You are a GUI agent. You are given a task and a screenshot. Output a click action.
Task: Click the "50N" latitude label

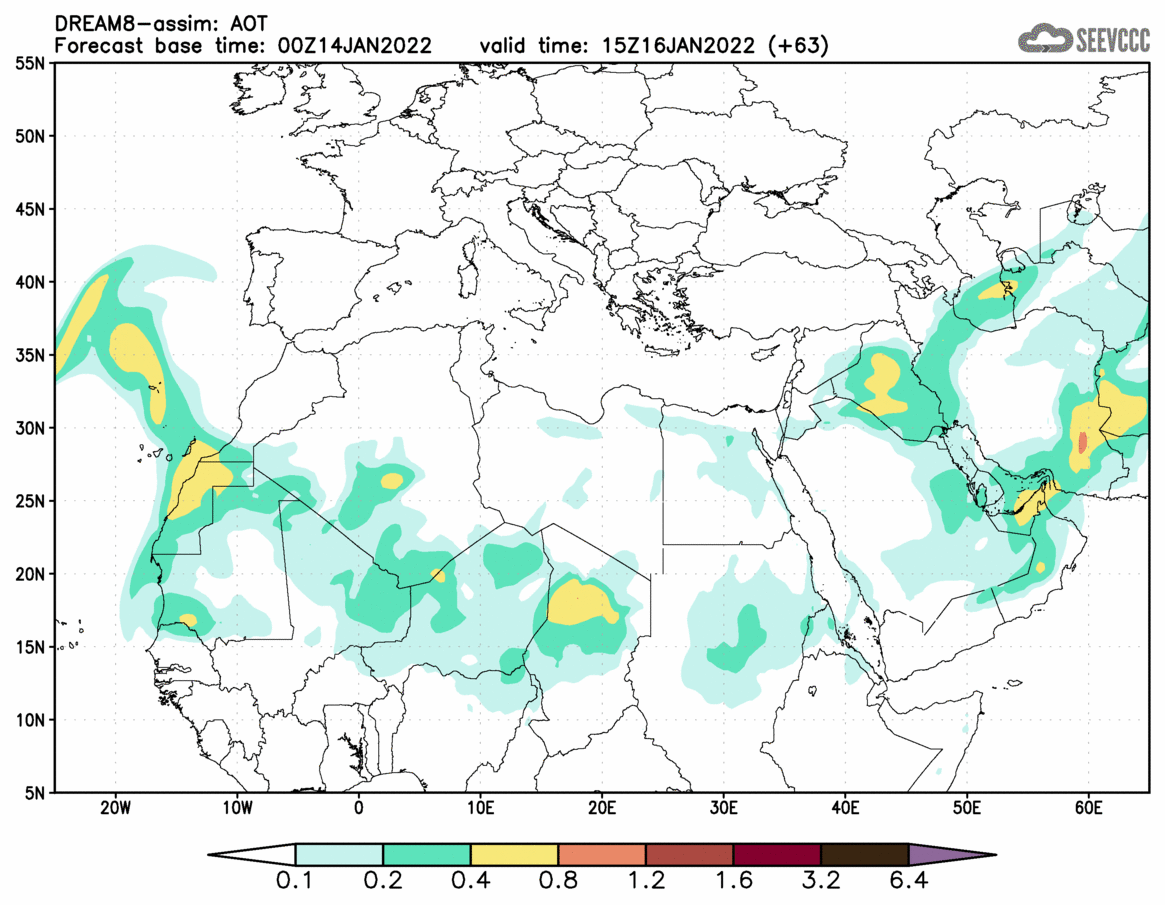tap(30, 137)
